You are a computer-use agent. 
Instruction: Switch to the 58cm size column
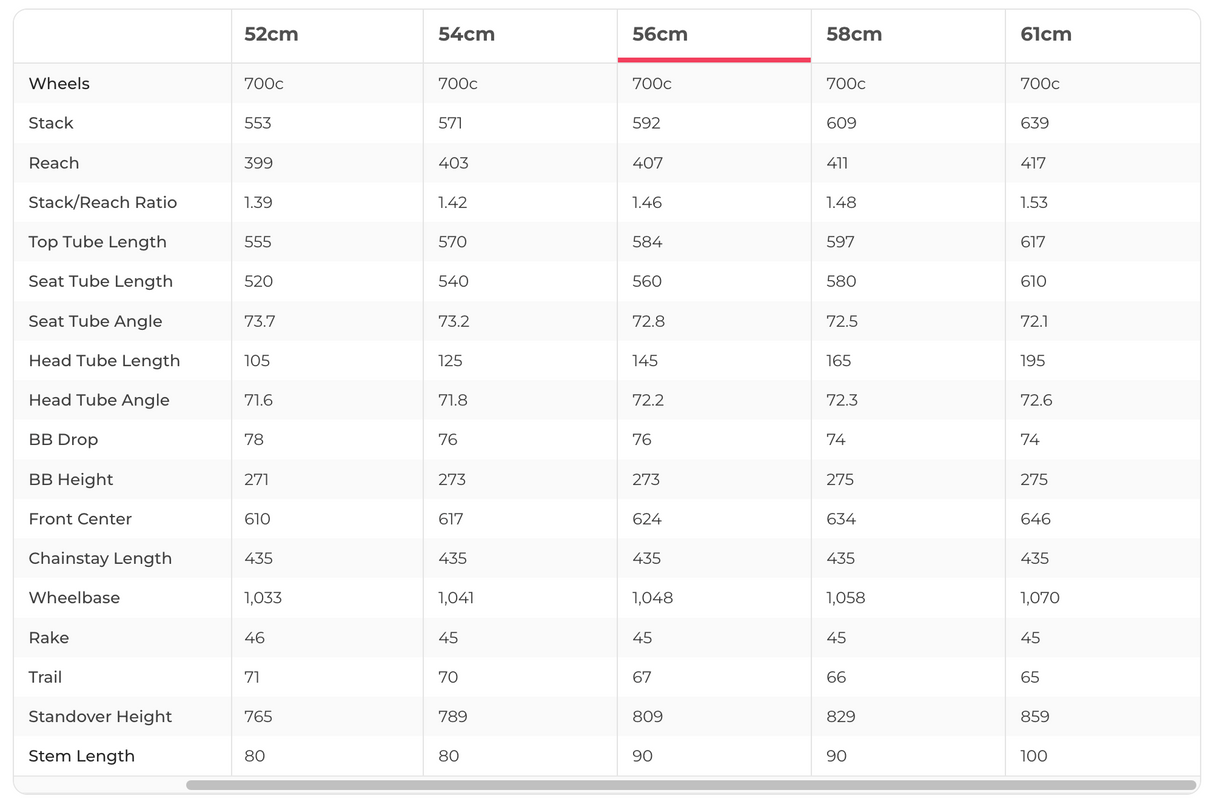[854, 35]
